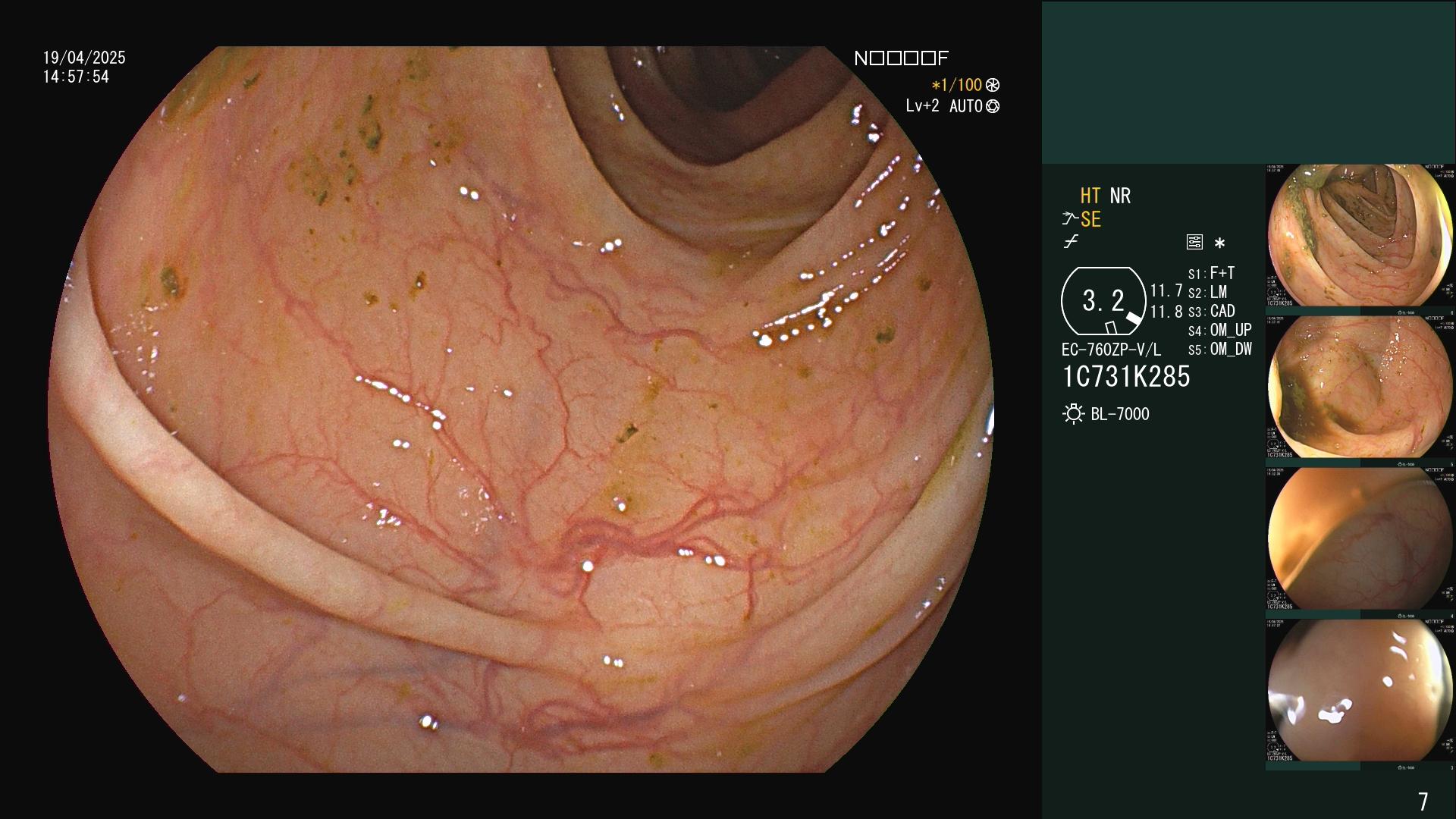The height and width of the screenshot is (819, 1456).
Task: Click the scope tip indicator showing 3.2
Action: click(1103, 301)
